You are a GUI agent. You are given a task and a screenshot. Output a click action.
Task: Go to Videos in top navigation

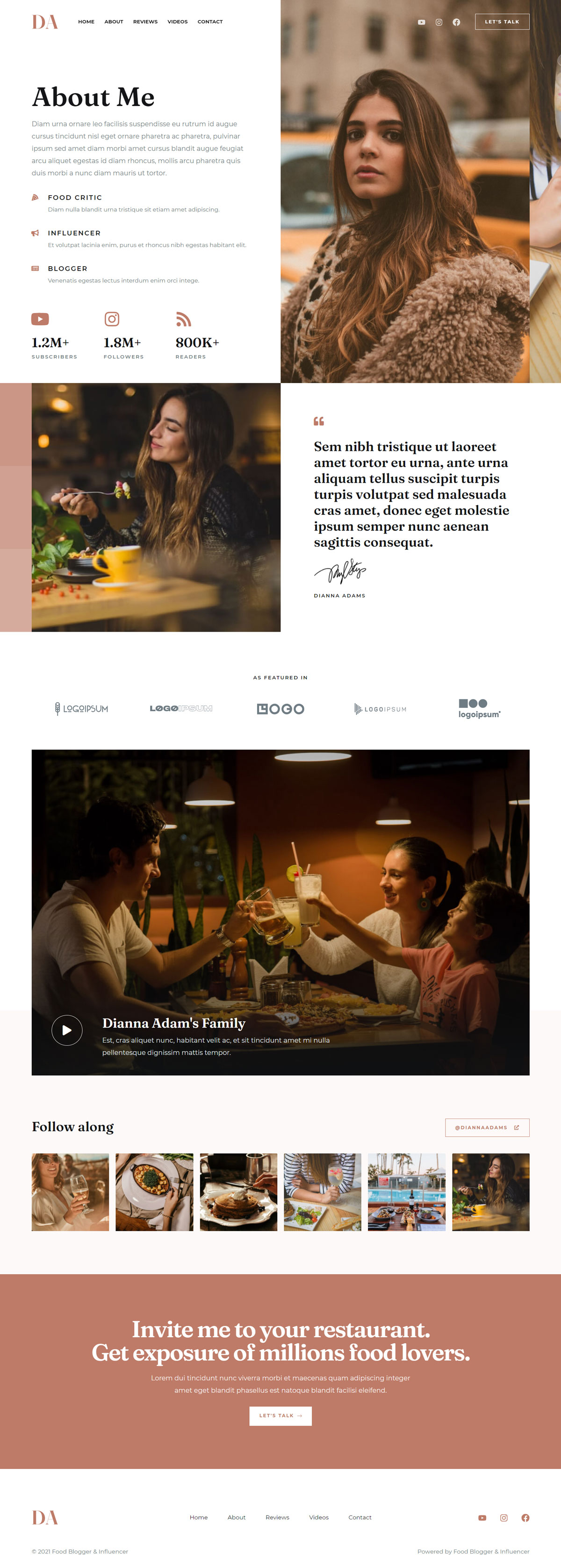(x=177, y=22)
